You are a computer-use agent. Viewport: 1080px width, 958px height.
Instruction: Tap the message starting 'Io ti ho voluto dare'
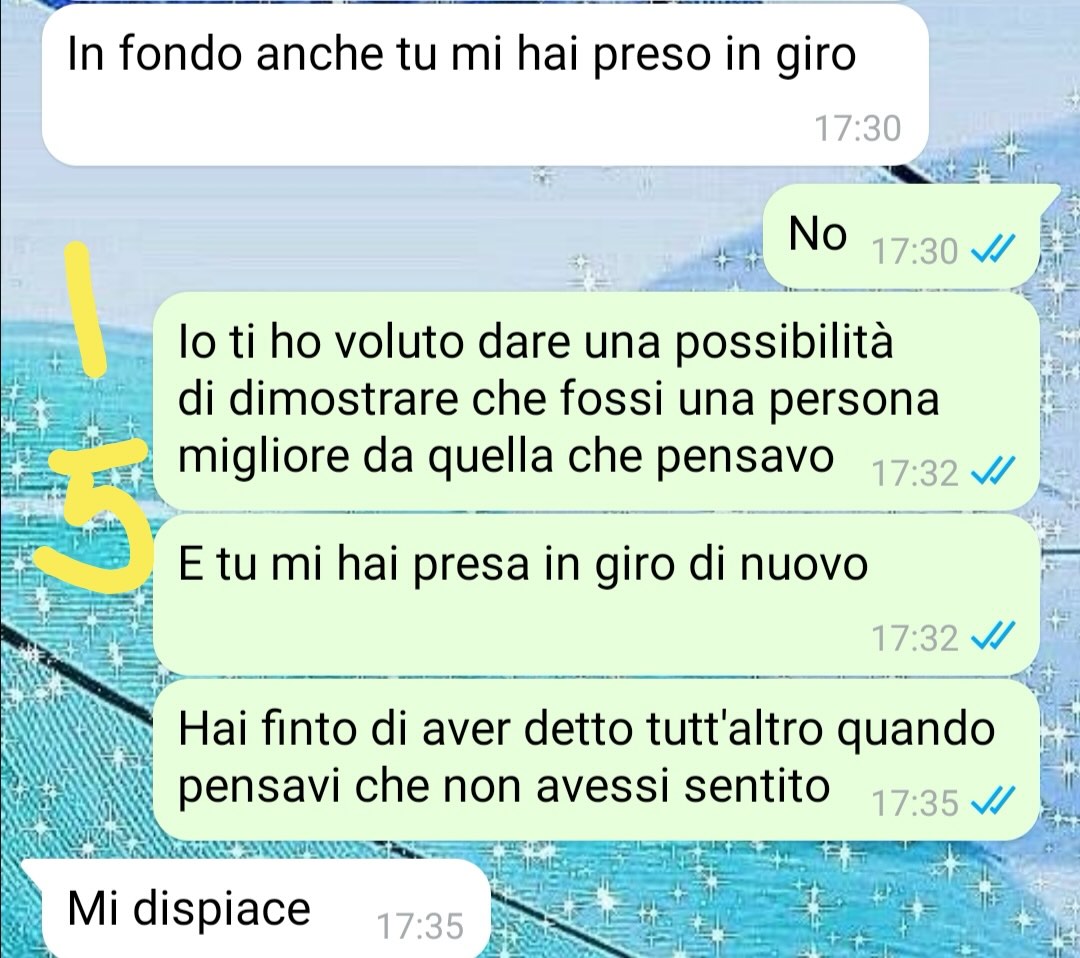coord(596,401)
